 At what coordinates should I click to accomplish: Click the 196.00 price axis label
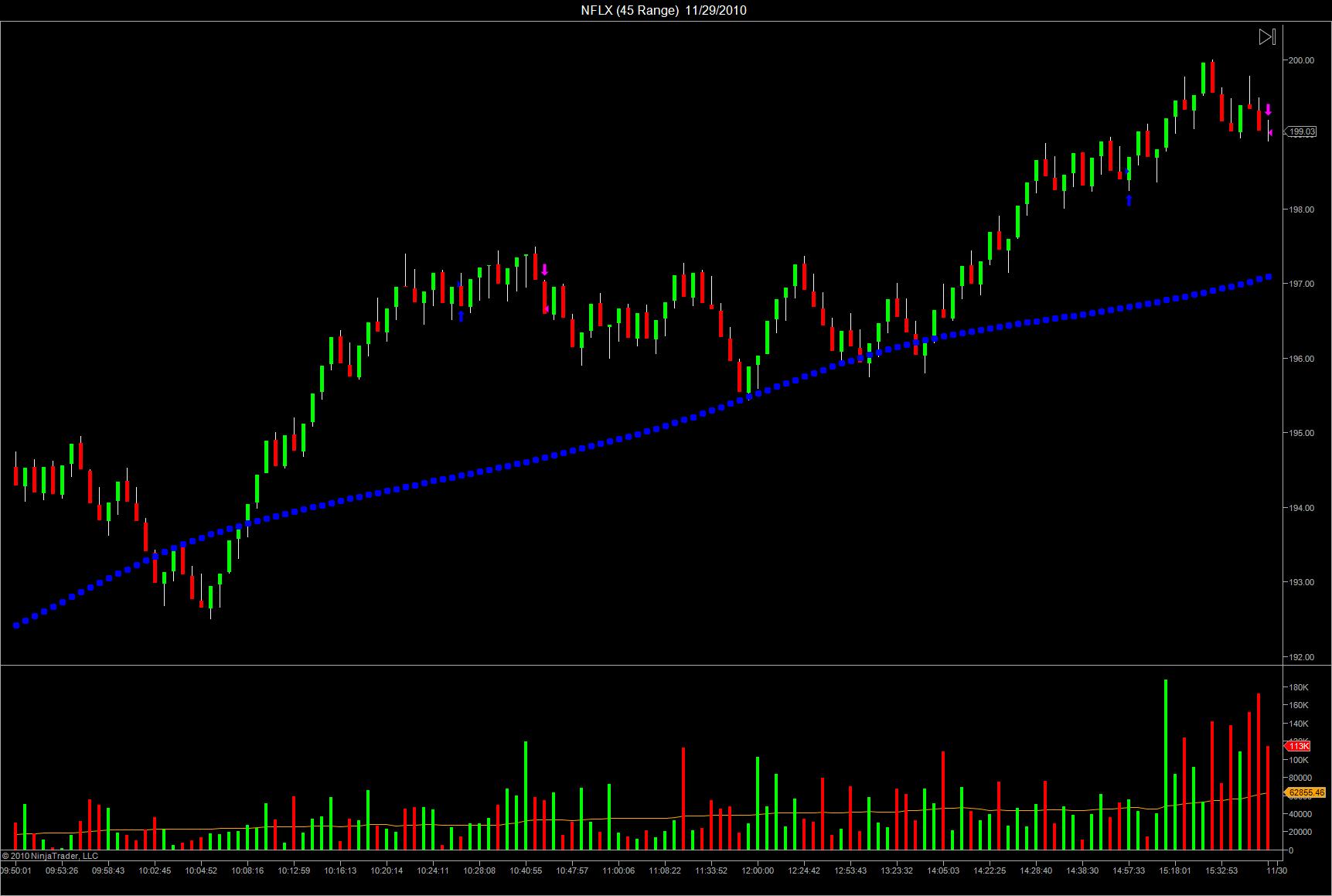pos(1301,359)
